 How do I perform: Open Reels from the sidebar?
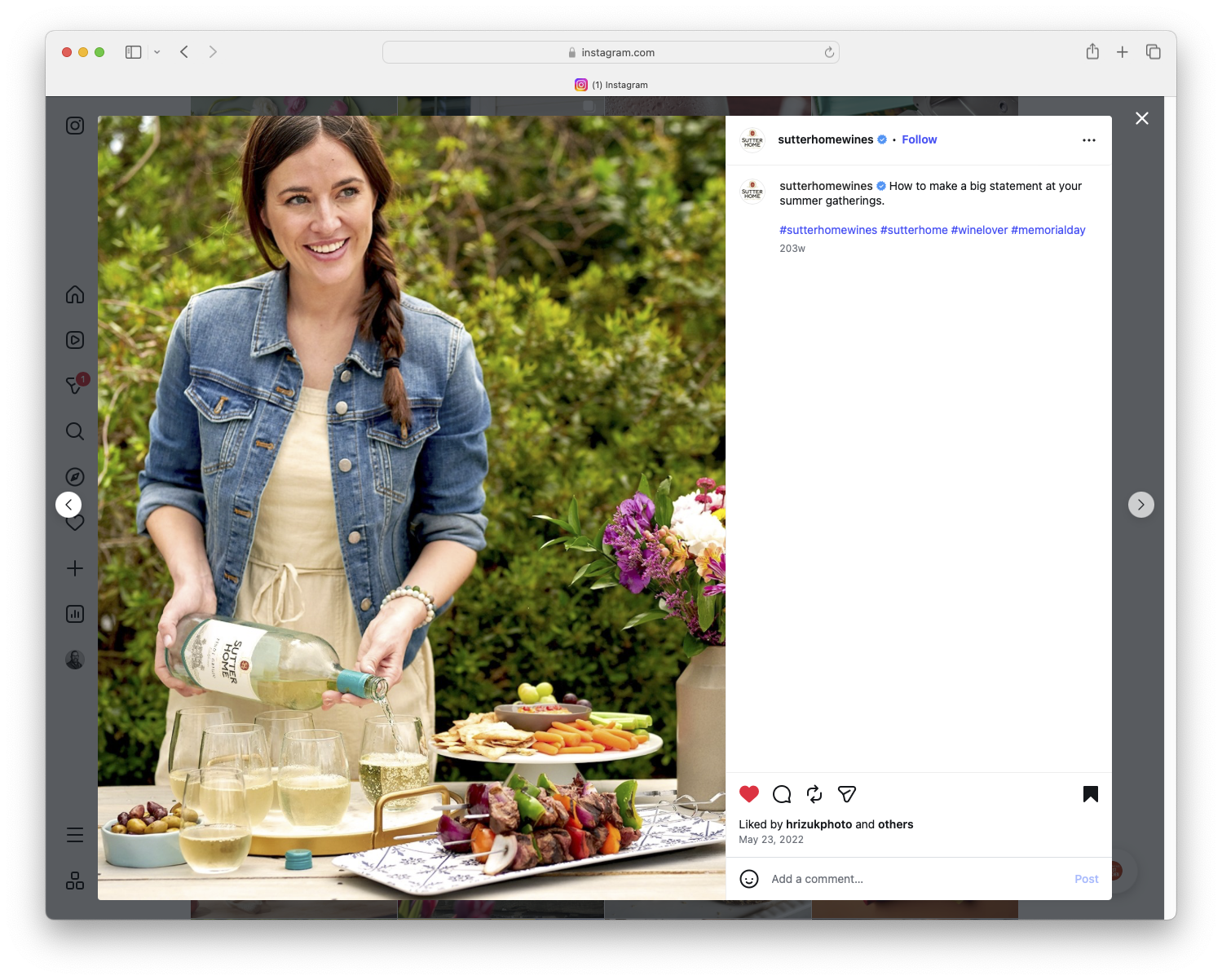coord(74,340)
